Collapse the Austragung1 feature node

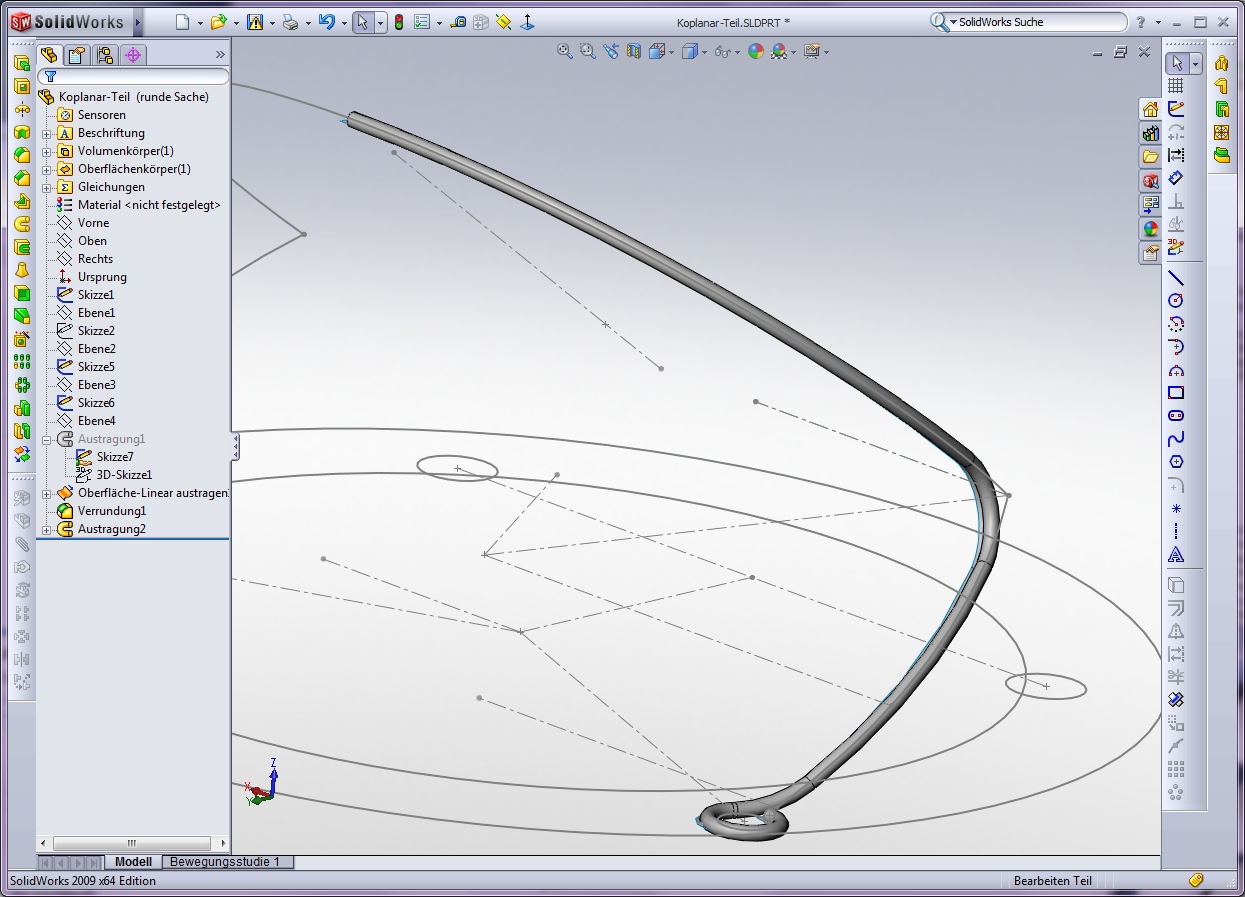(x=46, y=439)
